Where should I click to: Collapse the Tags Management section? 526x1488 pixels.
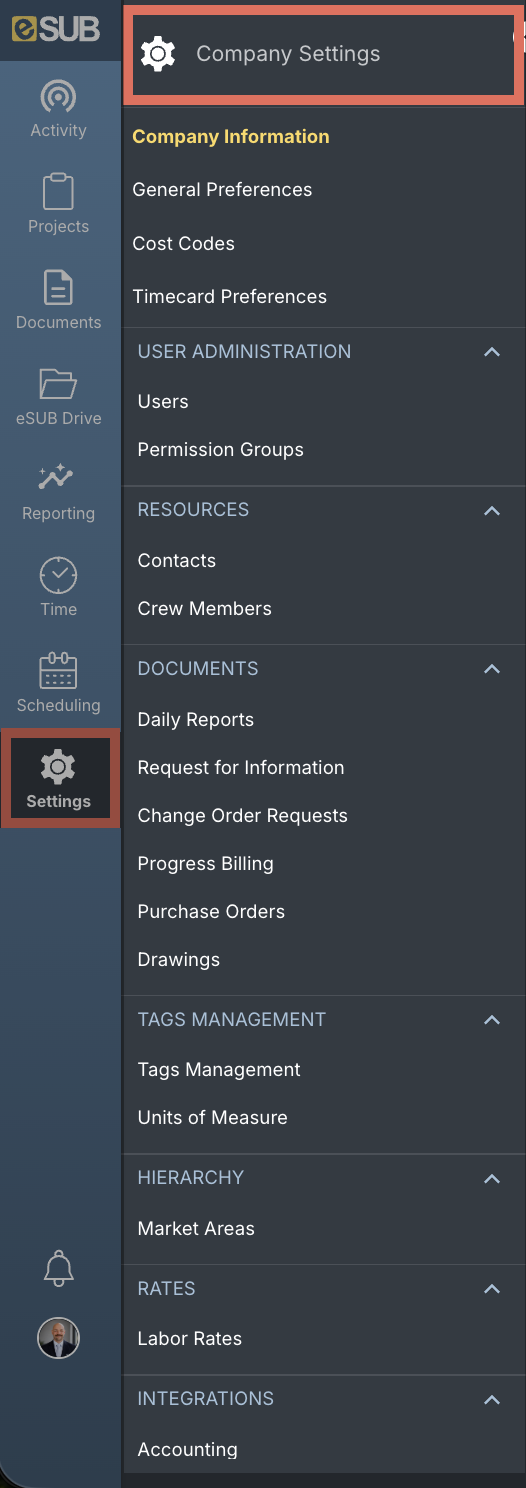tap(491, 1020)
